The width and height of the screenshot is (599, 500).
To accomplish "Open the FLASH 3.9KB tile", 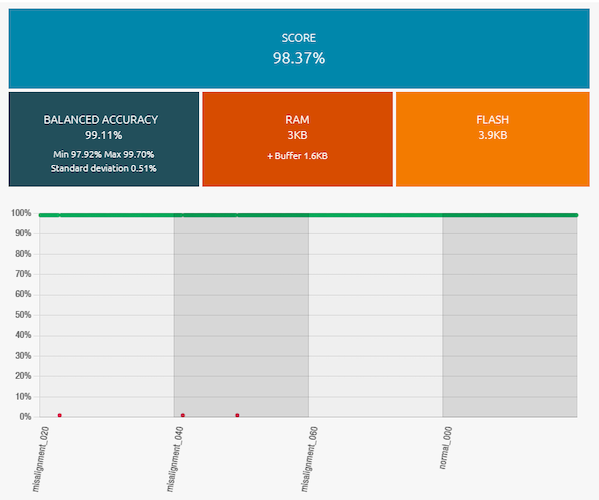I will click(492, 139).
